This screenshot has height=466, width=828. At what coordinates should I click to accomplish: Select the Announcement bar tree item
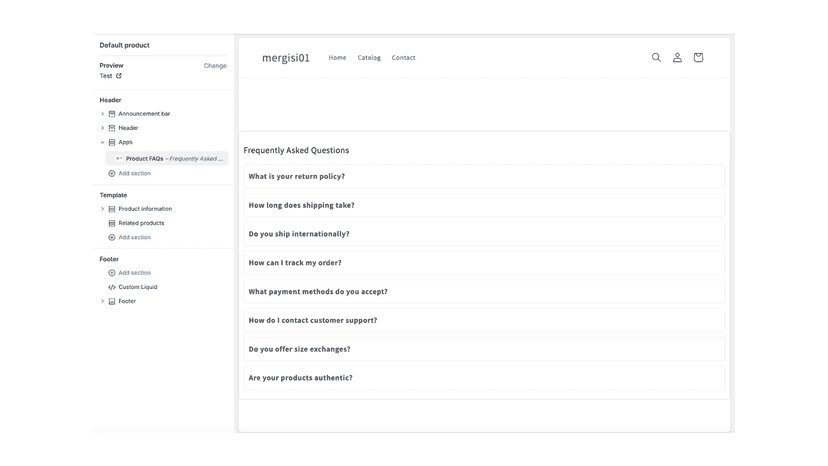144,114
